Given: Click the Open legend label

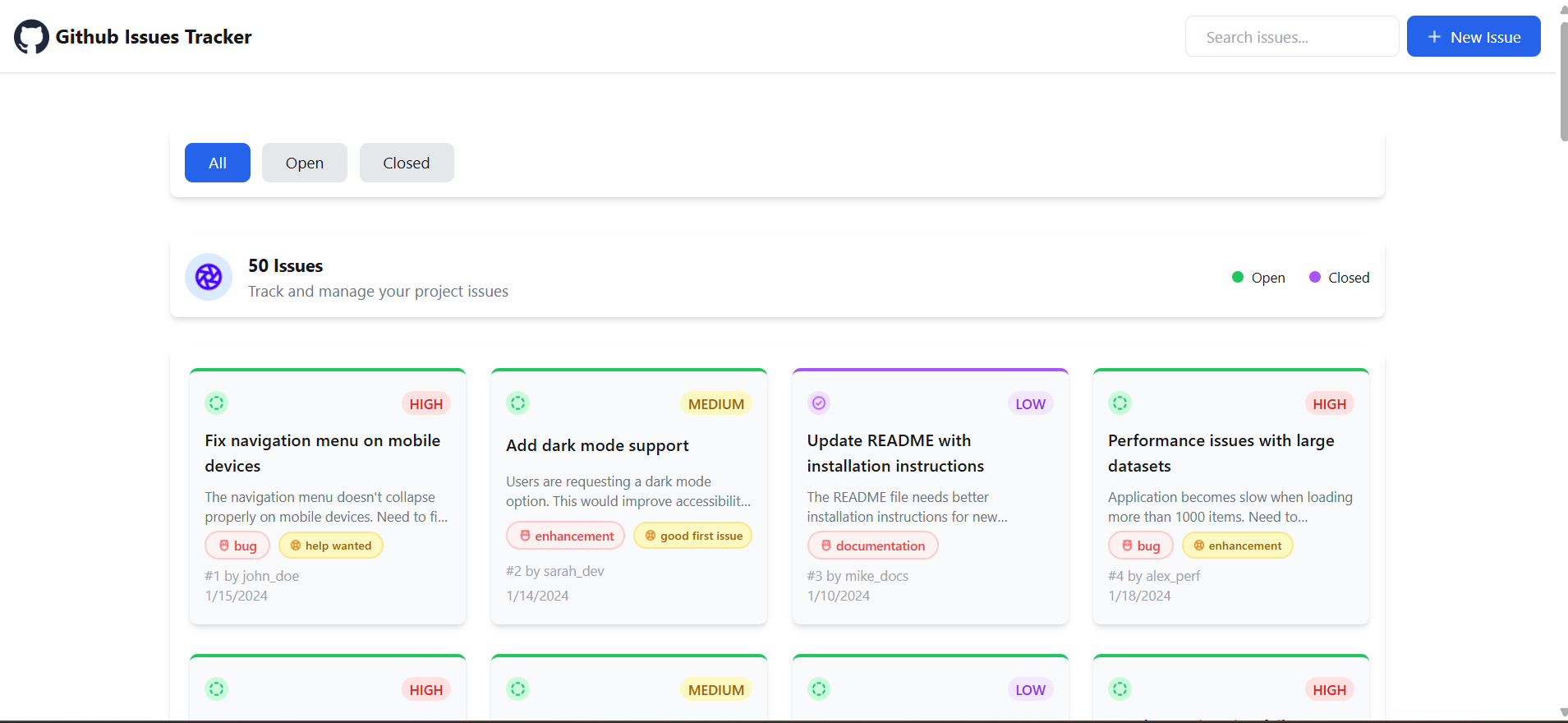Looking at the screenshot, I should pos(1268,278).
